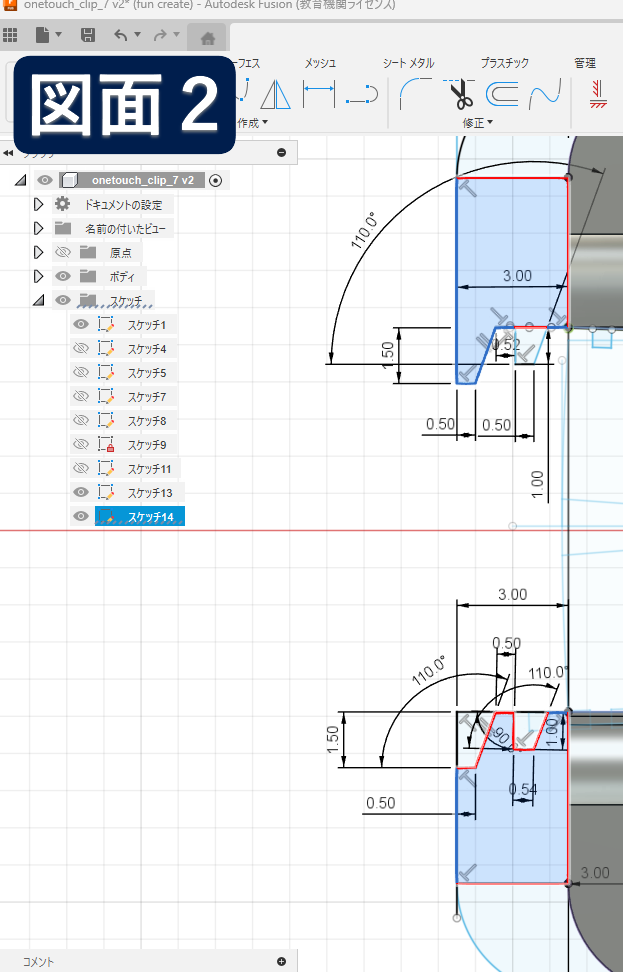Click the Offset tool icon
The height and width of the screenshot is (972, 623).
coord(503,95)
